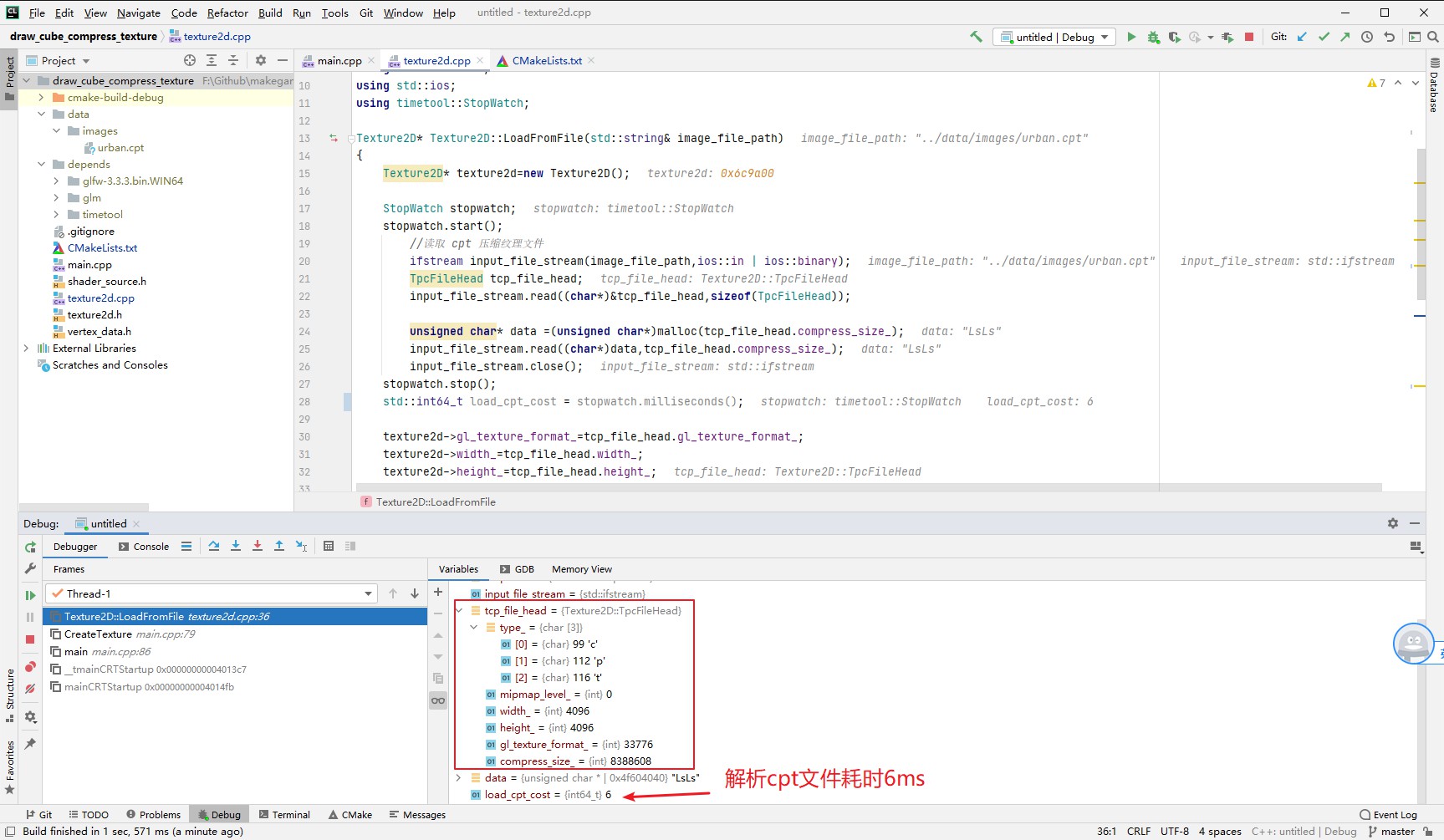The width and height of the screenshot is (1444, 840).
Task: Collapse the depends folder
Action: point(41,164)
